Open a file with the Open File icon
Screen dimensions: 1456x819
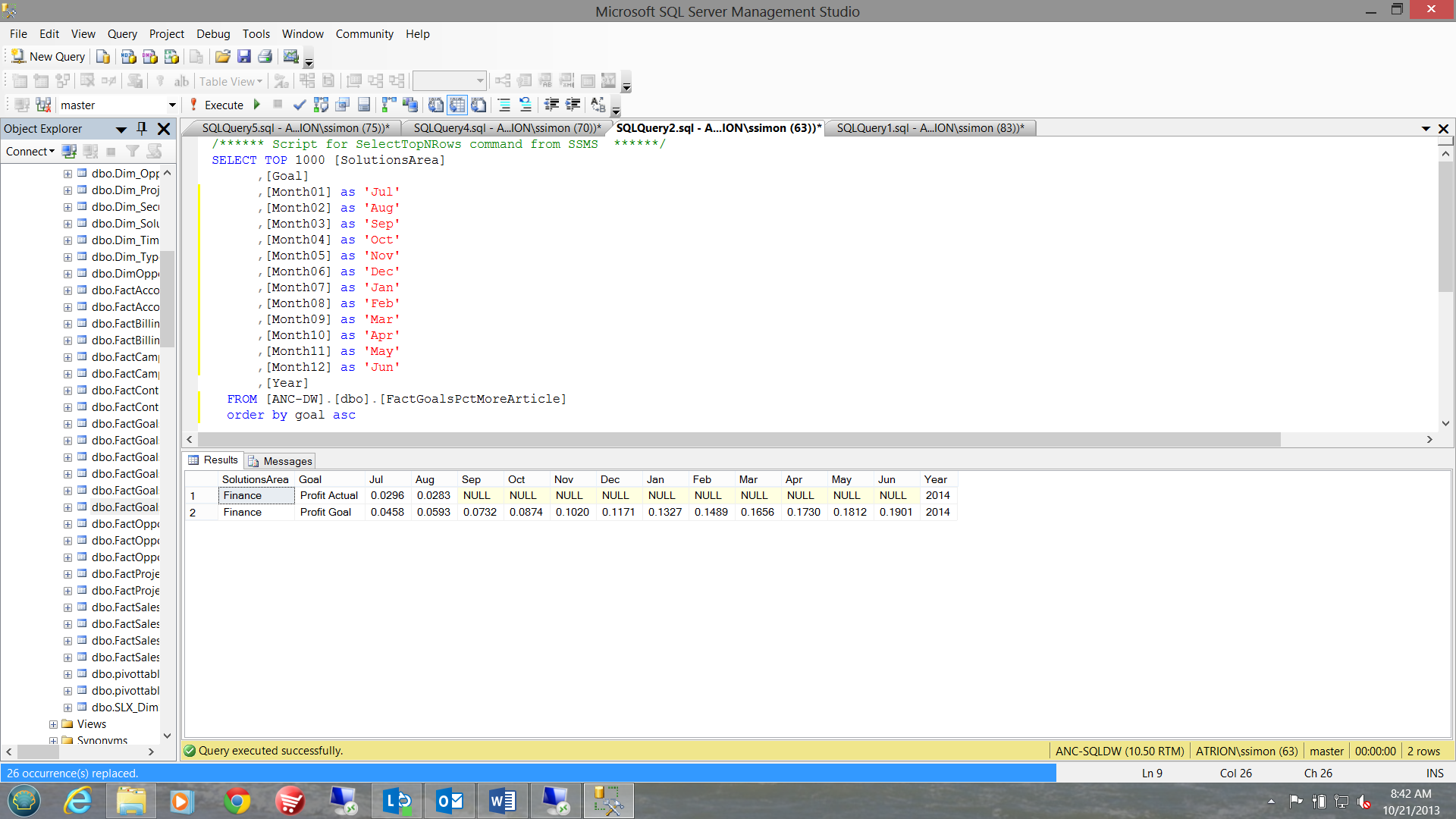coord(222,57)
